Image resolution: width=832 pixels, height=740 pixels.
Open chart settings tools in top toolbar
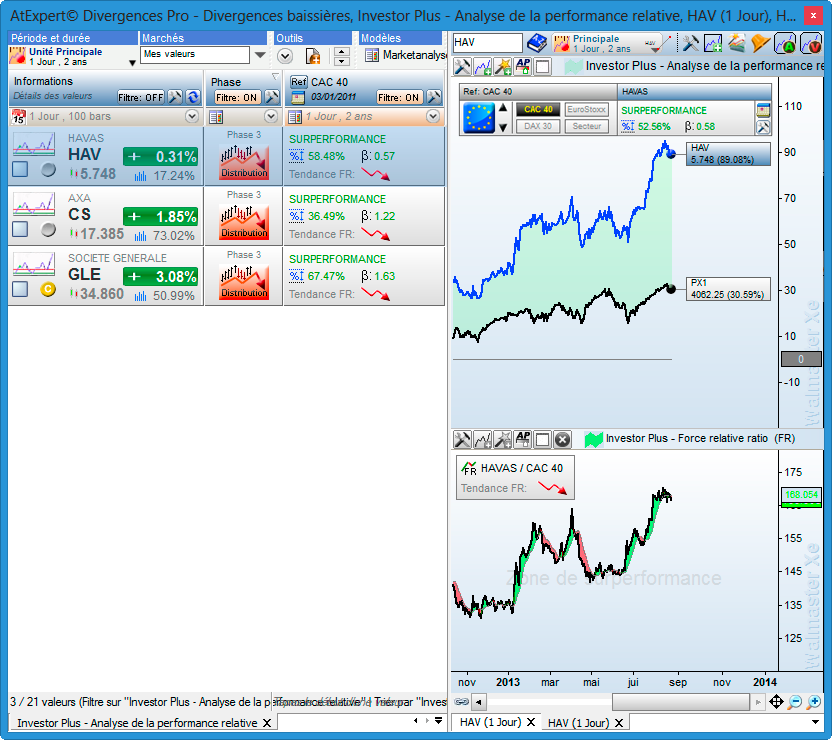pyautogui.click(x=690, y=43)
